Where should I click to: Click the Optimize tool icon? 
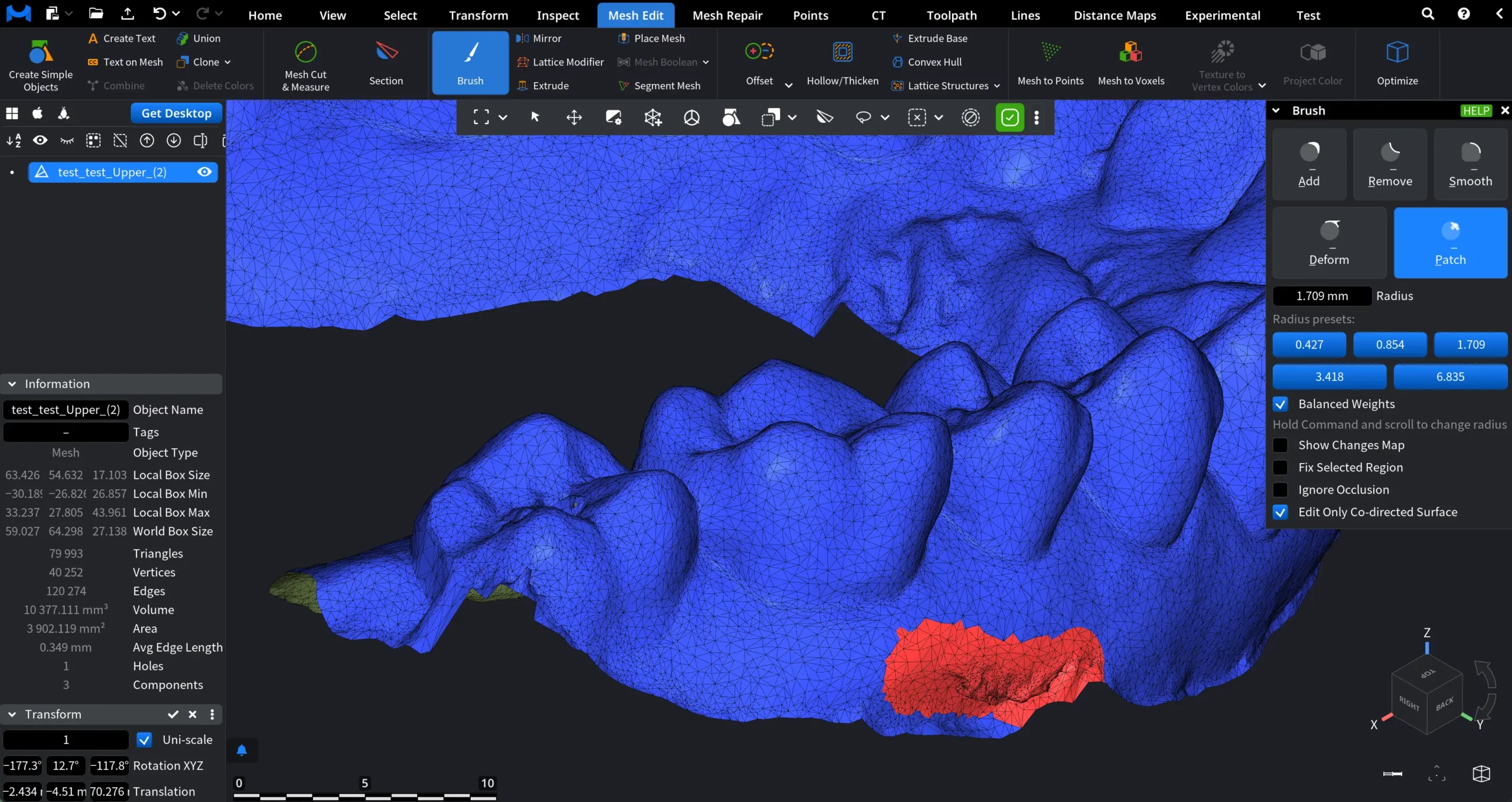[1397, 53]
